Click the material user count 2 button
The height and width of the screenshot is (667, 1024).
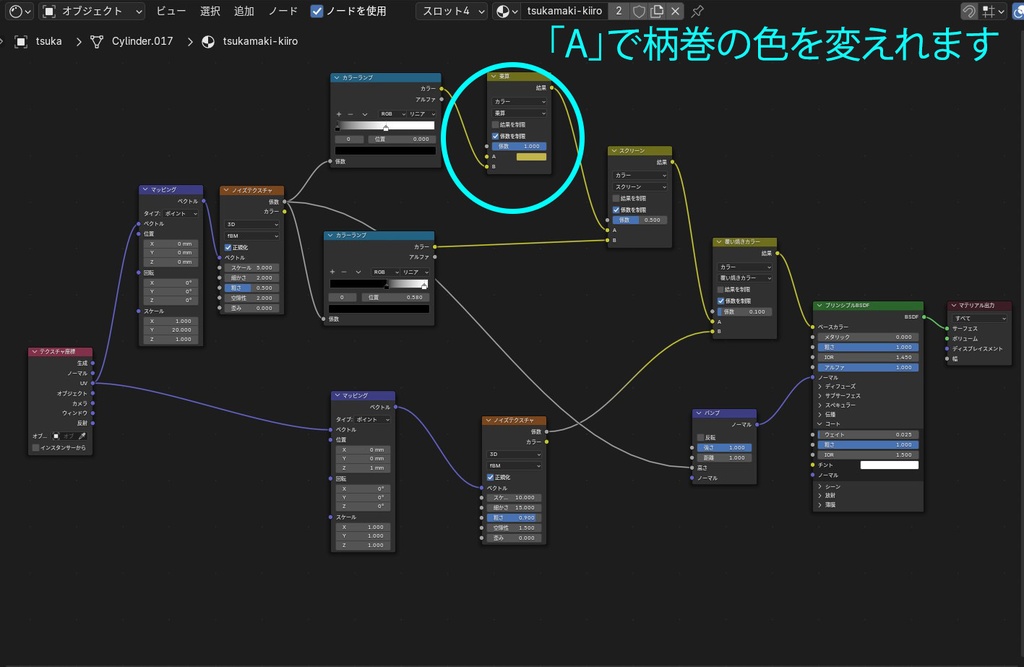pyautogui.click(x=618, y=11)
